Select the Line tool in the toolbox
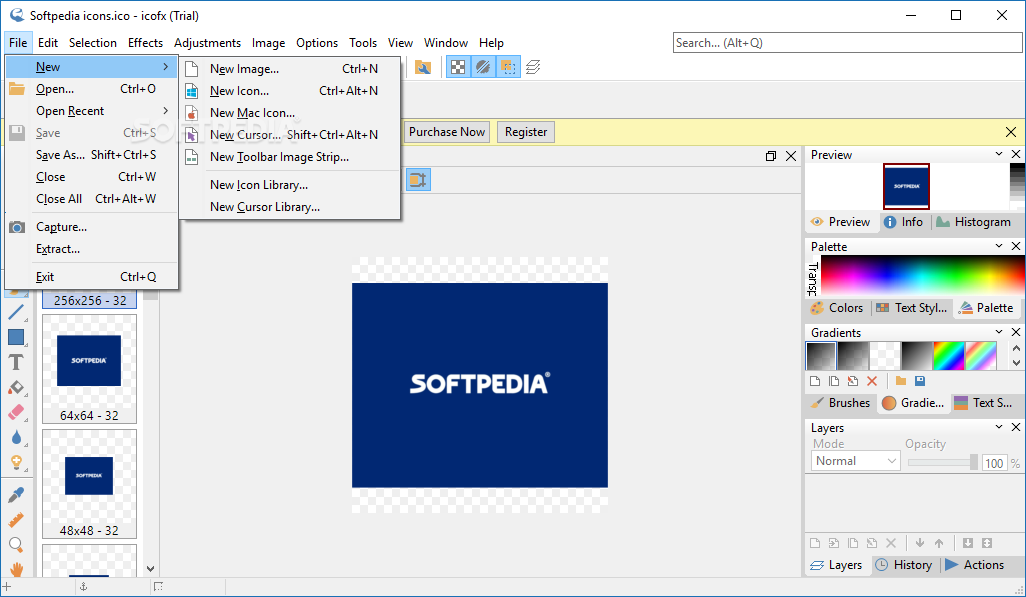This screenshot has width=1026, height=597. click(x=16, y=312)
